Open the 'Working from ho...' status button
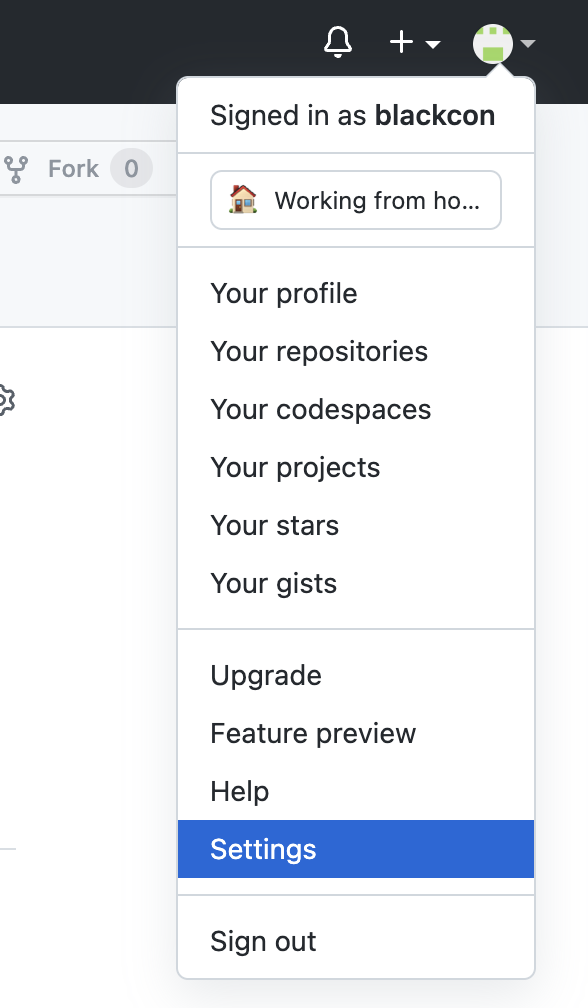Viewport: 588px width, 1008px height. click(x=356, y=200)
